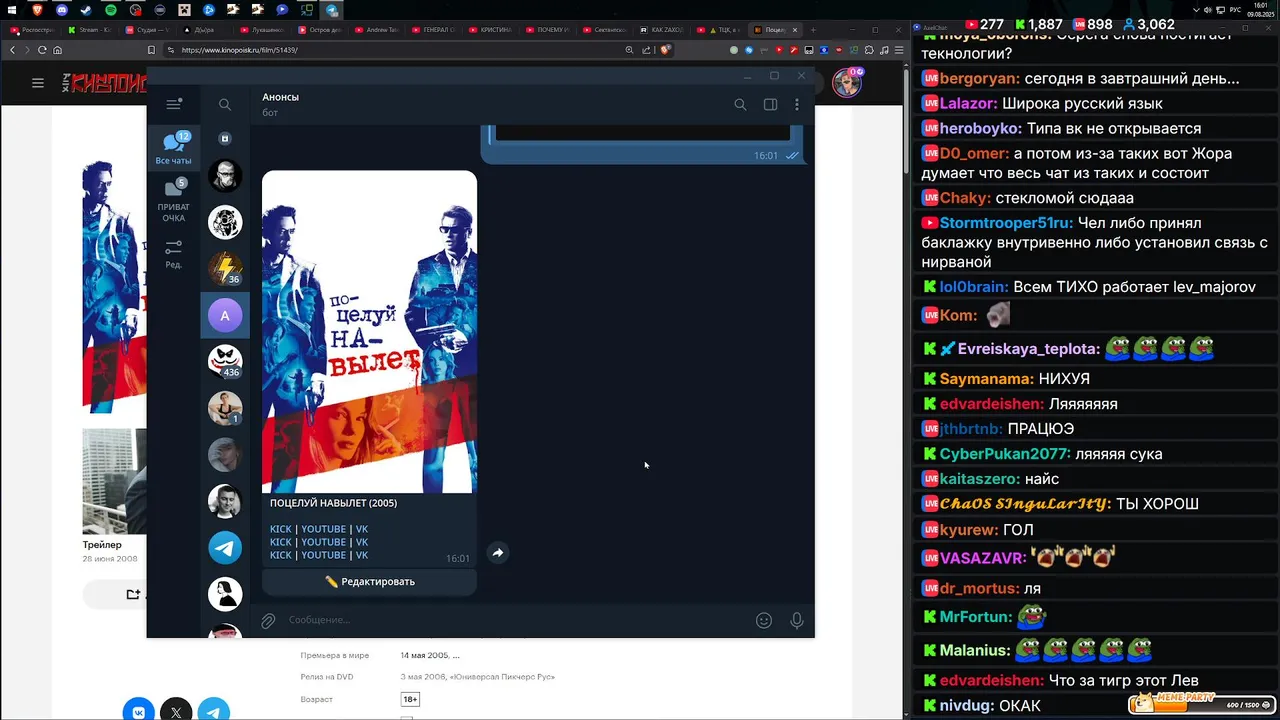Click the browser back arrow
Image resolution: width=1280 pixels, height=720 pixels.
[12, 50]
